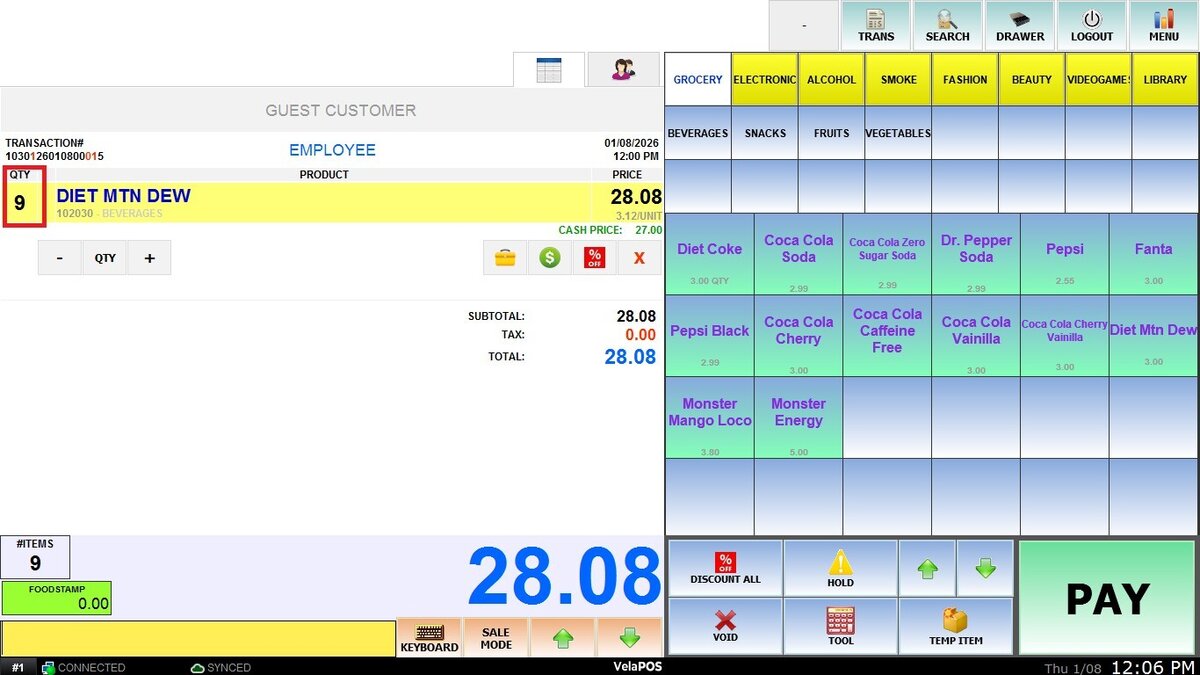Click the SYNCED cloud status indicator
Viewport: 1200px width, 675px height.
pyautogui.click(x=220, y=667)
